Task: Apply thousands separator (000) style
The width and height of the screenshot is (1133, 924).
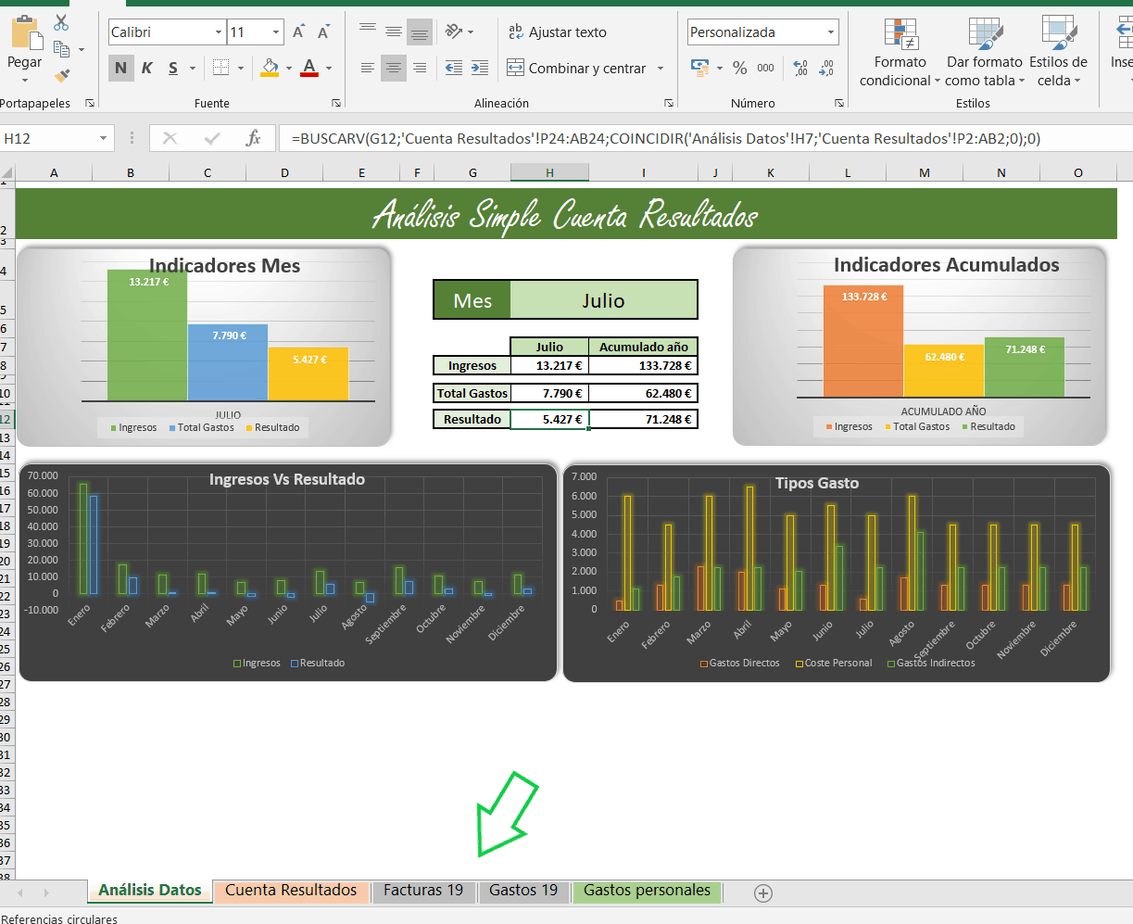Action: (x=766, y=68)
